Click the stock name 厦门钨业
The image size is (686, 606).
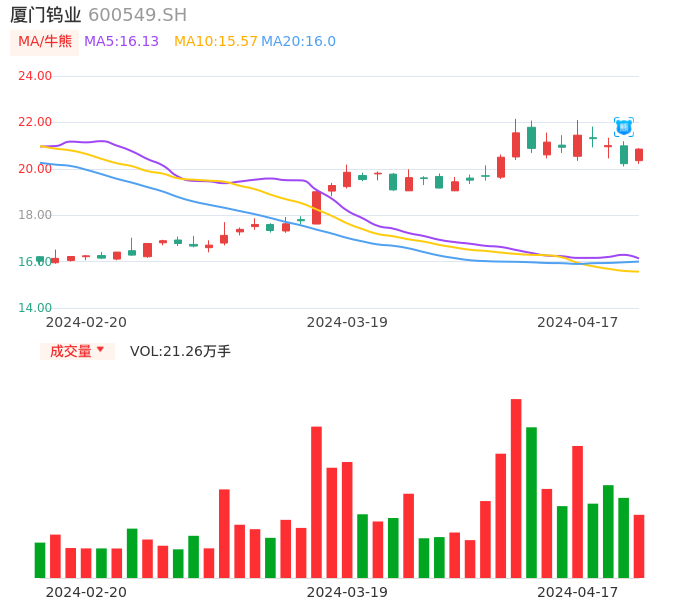[x=46, y=15]
